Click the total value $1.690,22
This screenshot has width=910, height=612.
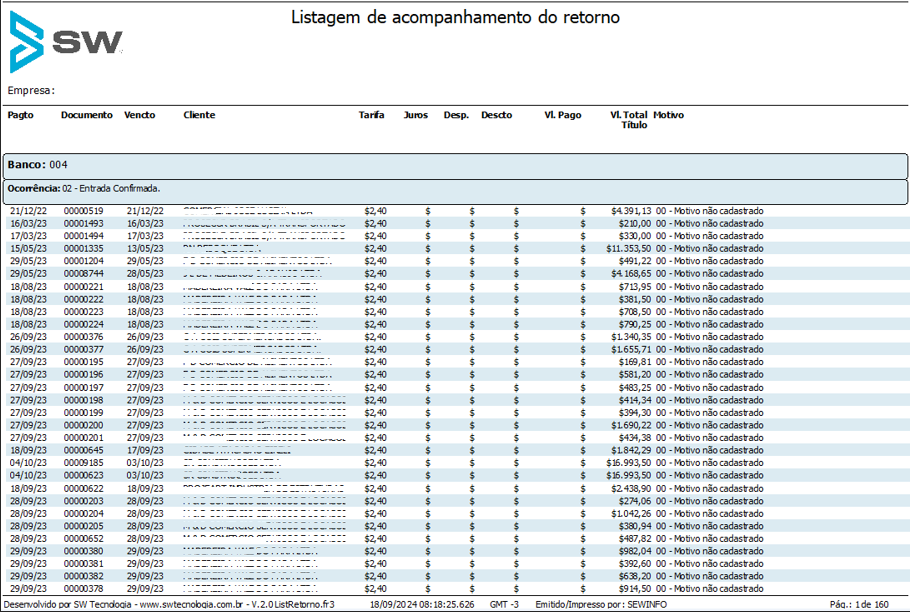click(x=631, y=426)
